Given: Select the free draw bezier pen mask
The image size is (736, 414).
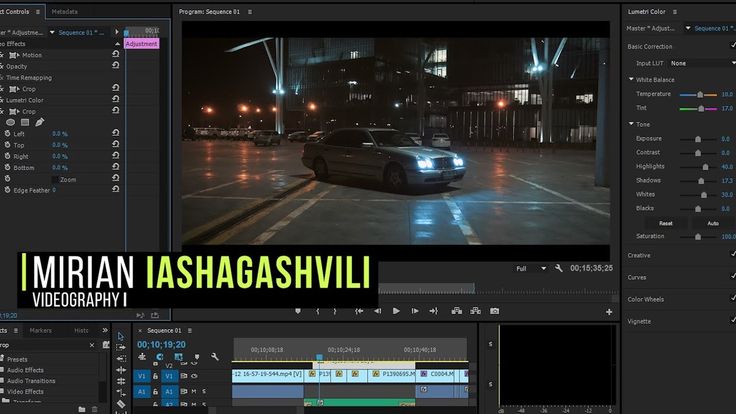Looking at the screenshot, I should (x=39, y=122).
